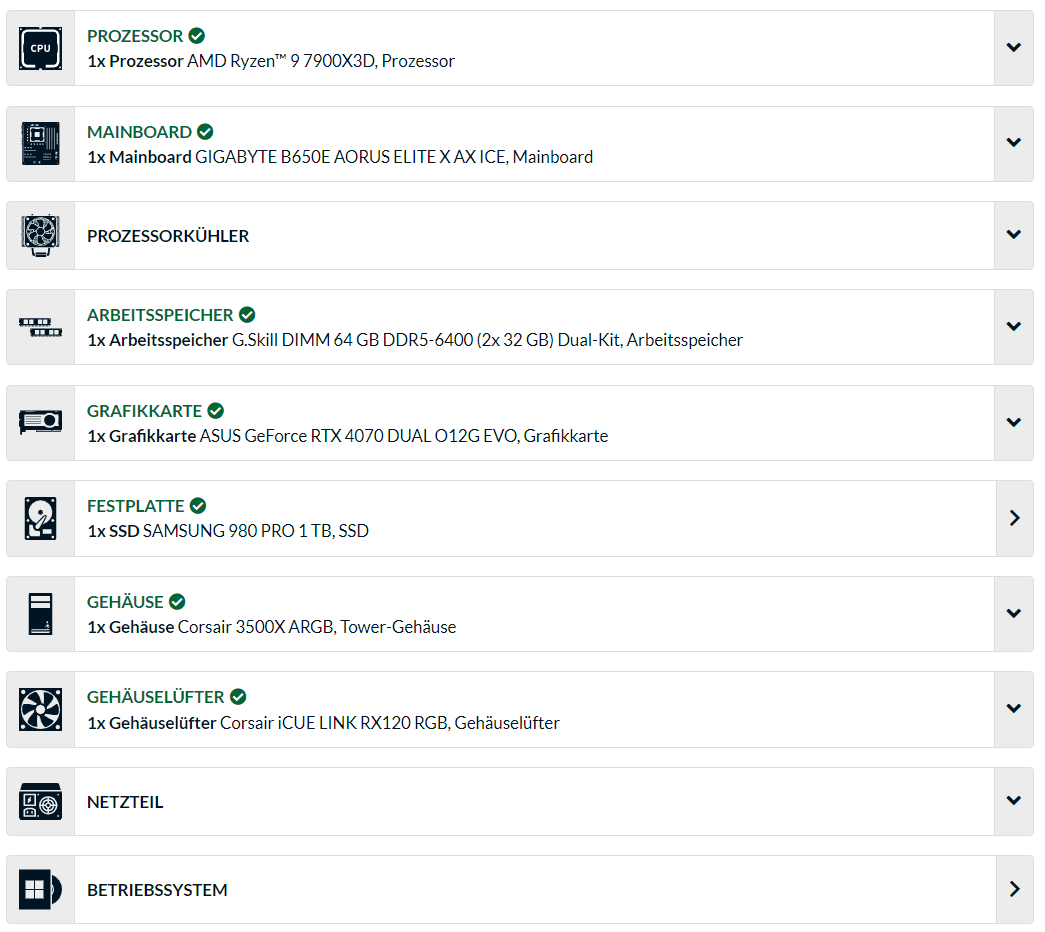Click the GEHÄUSELÜFTER heading
This screenshot has height=932, width=1045.
(x=156, y=697)
